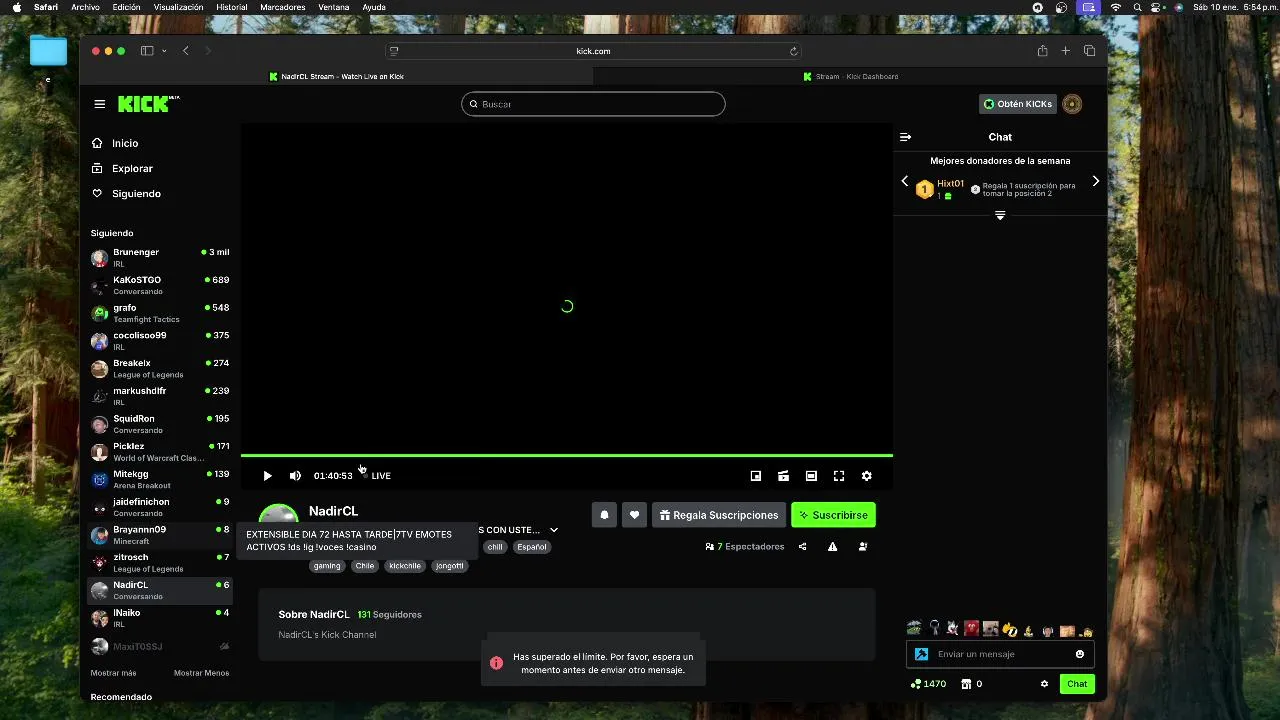Image resolution: width=1280 pixels, height=720 pixels.
Task: Click the user icon beside the report icon
Action: 863,547
